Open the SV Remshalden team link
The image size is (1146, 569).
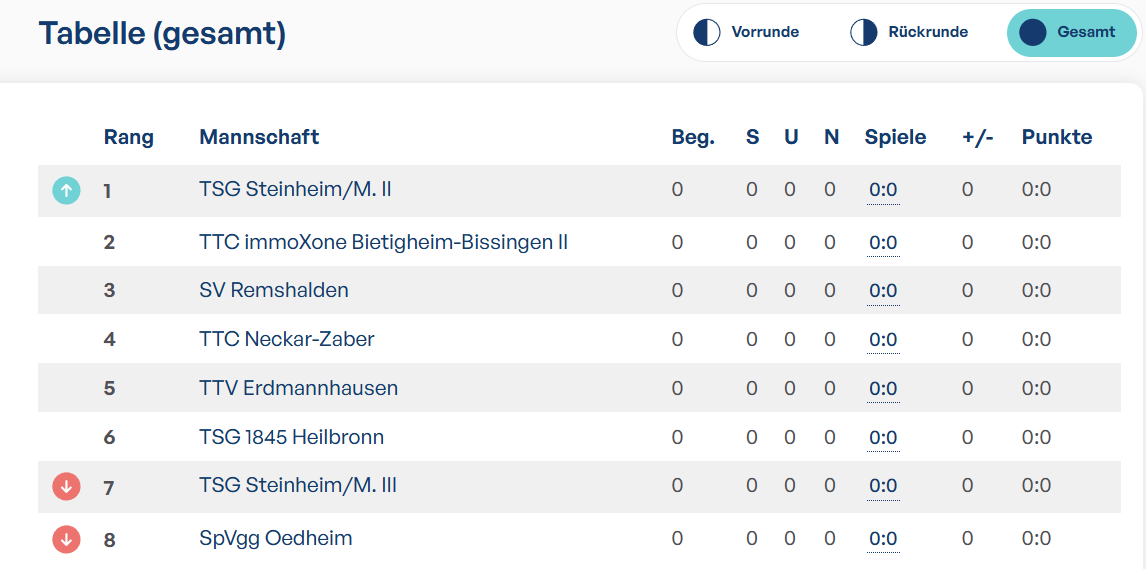pyautogui.click(x=274, y=290)
